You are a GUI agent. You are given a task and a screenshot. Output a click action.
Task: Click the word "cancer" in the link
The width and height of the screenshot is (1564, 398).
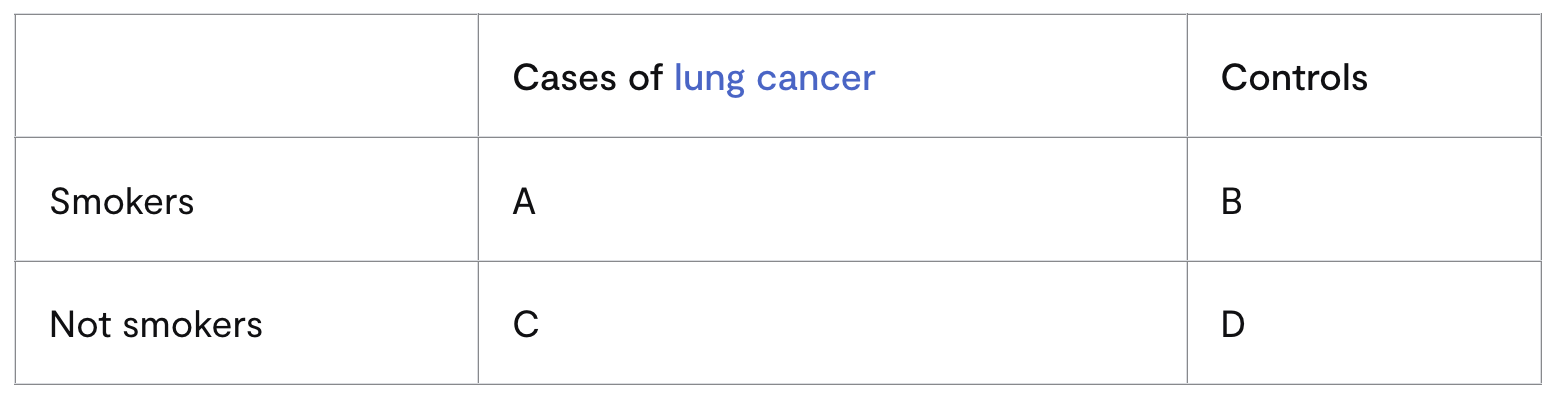tap(815, 78)
